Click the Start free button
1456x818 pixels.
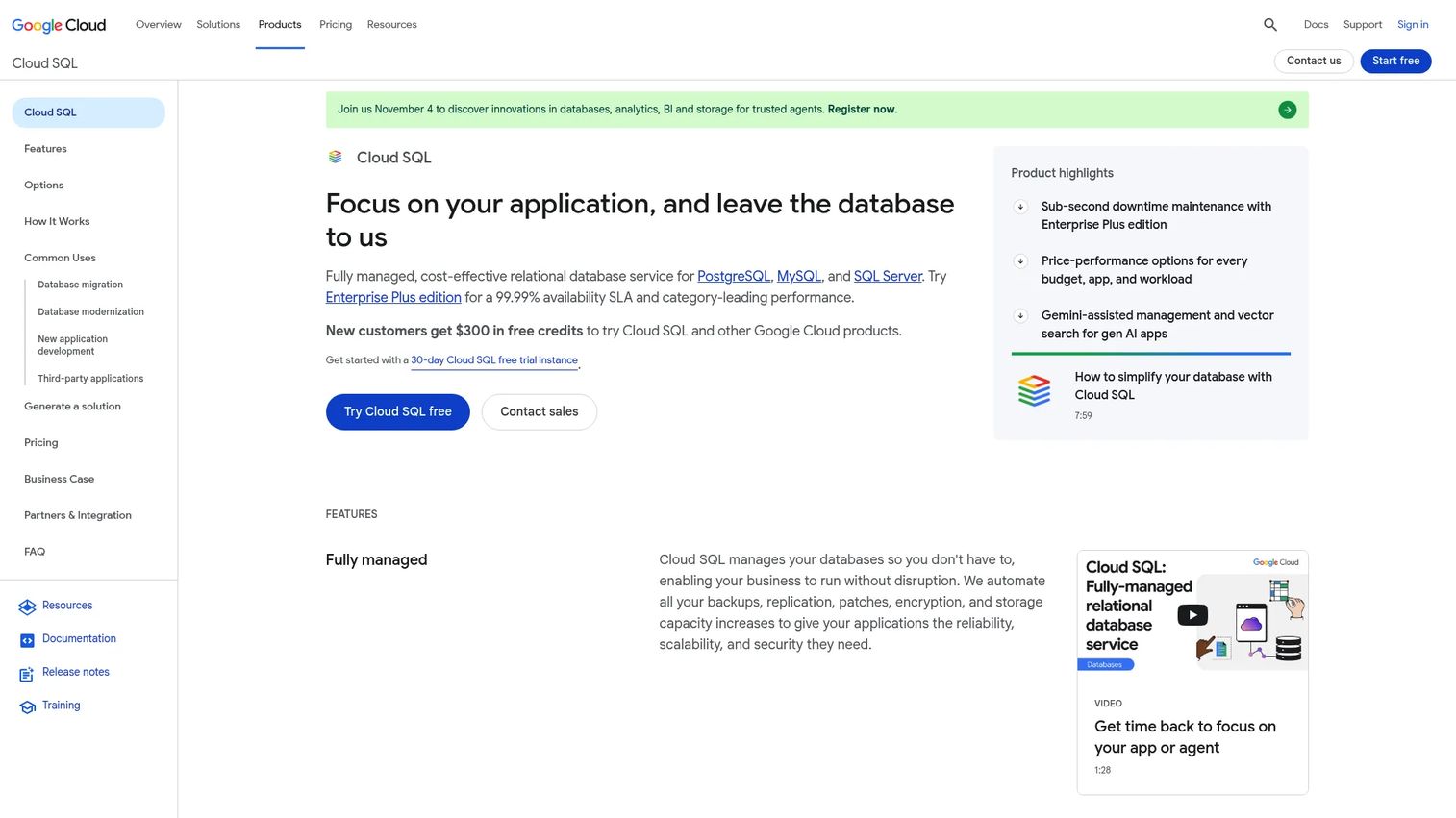point(1395,61)
